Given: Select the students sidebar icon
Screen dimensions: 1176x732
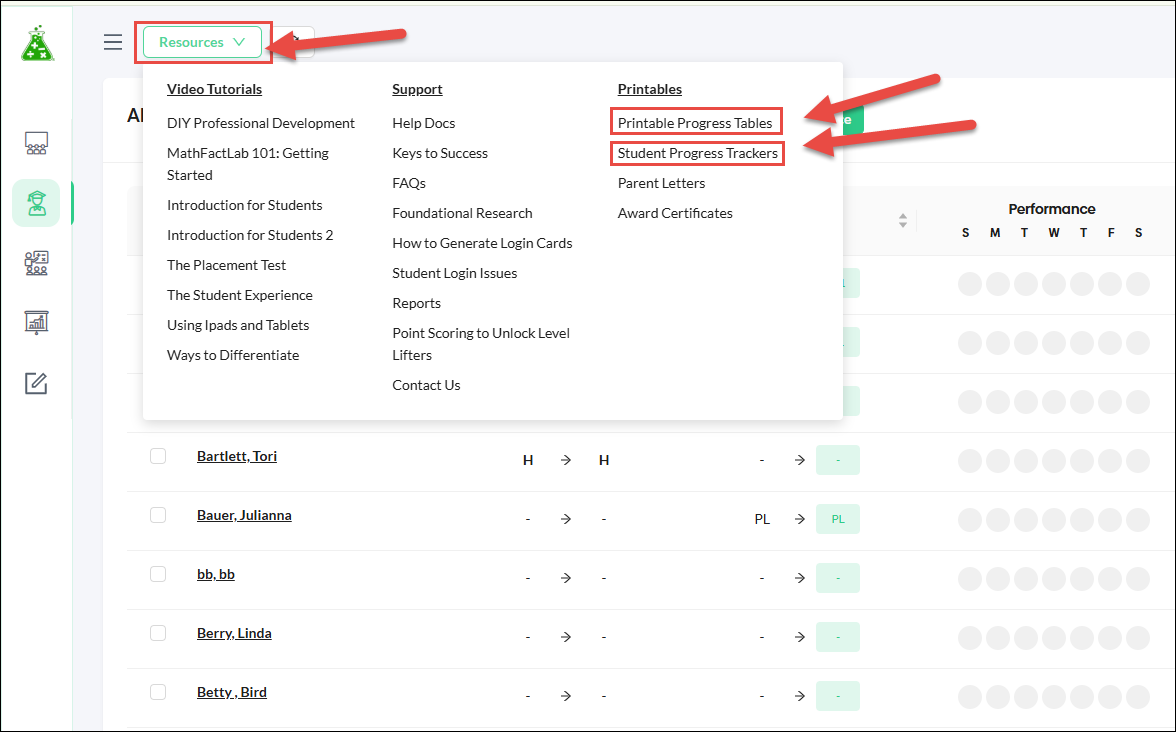Looking at the screenshot, I should pos(36,203).
